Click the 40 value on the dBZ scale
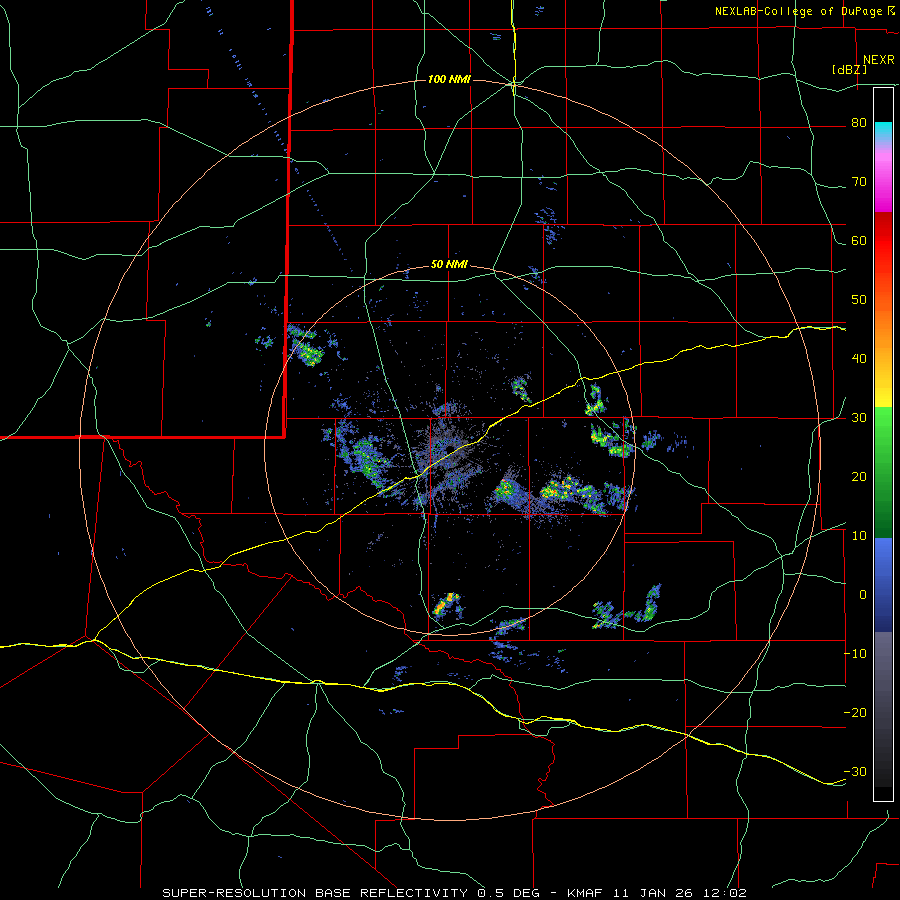 [x=859, y=359]
